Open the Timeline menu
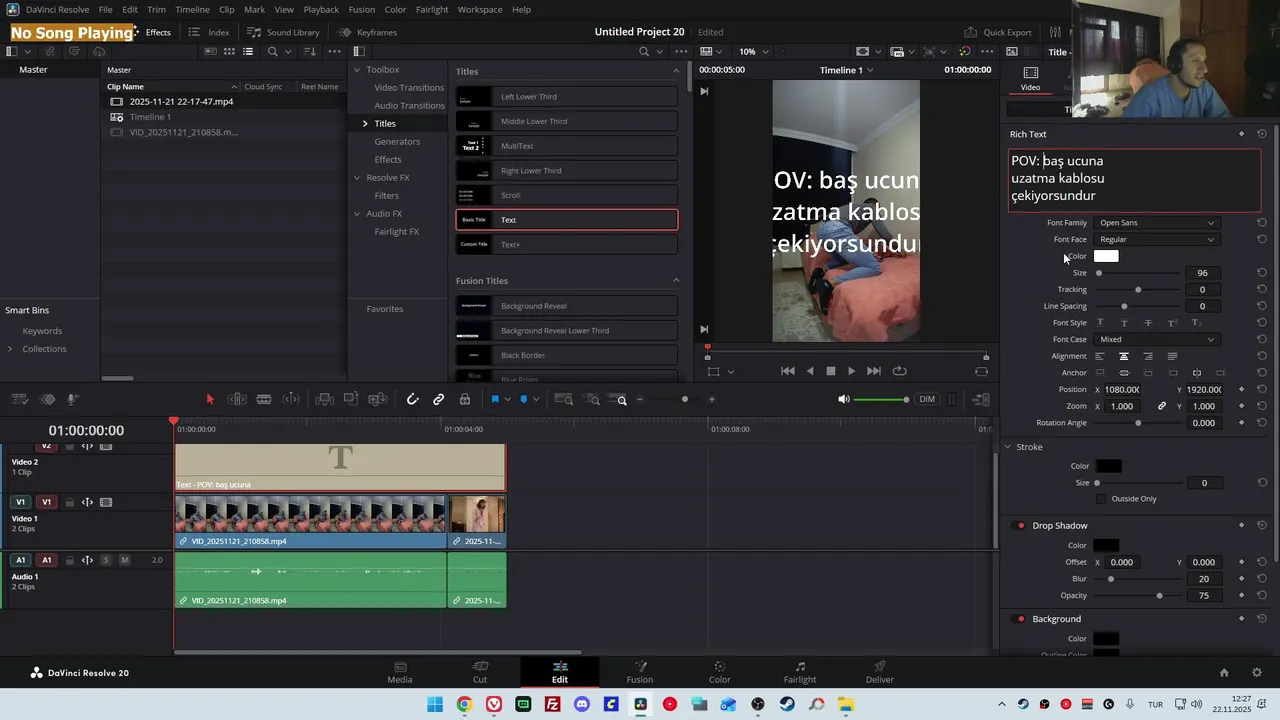This screenshot has width=1280, height=720. (192, 9)
